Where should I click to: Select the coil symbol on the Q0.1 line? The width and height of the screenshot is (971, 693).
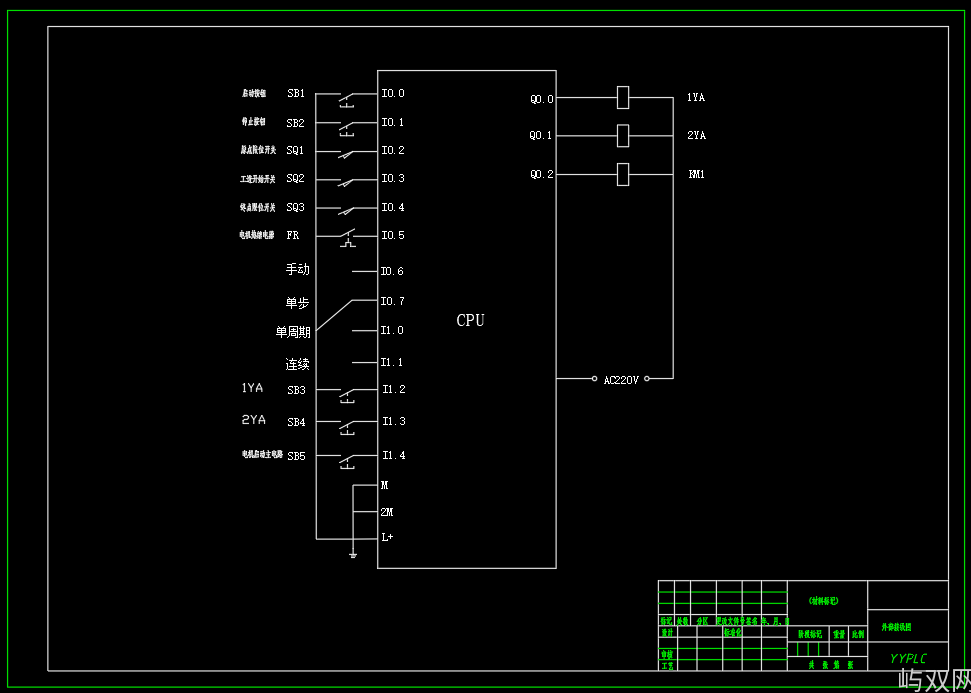(x=623, y=136)
